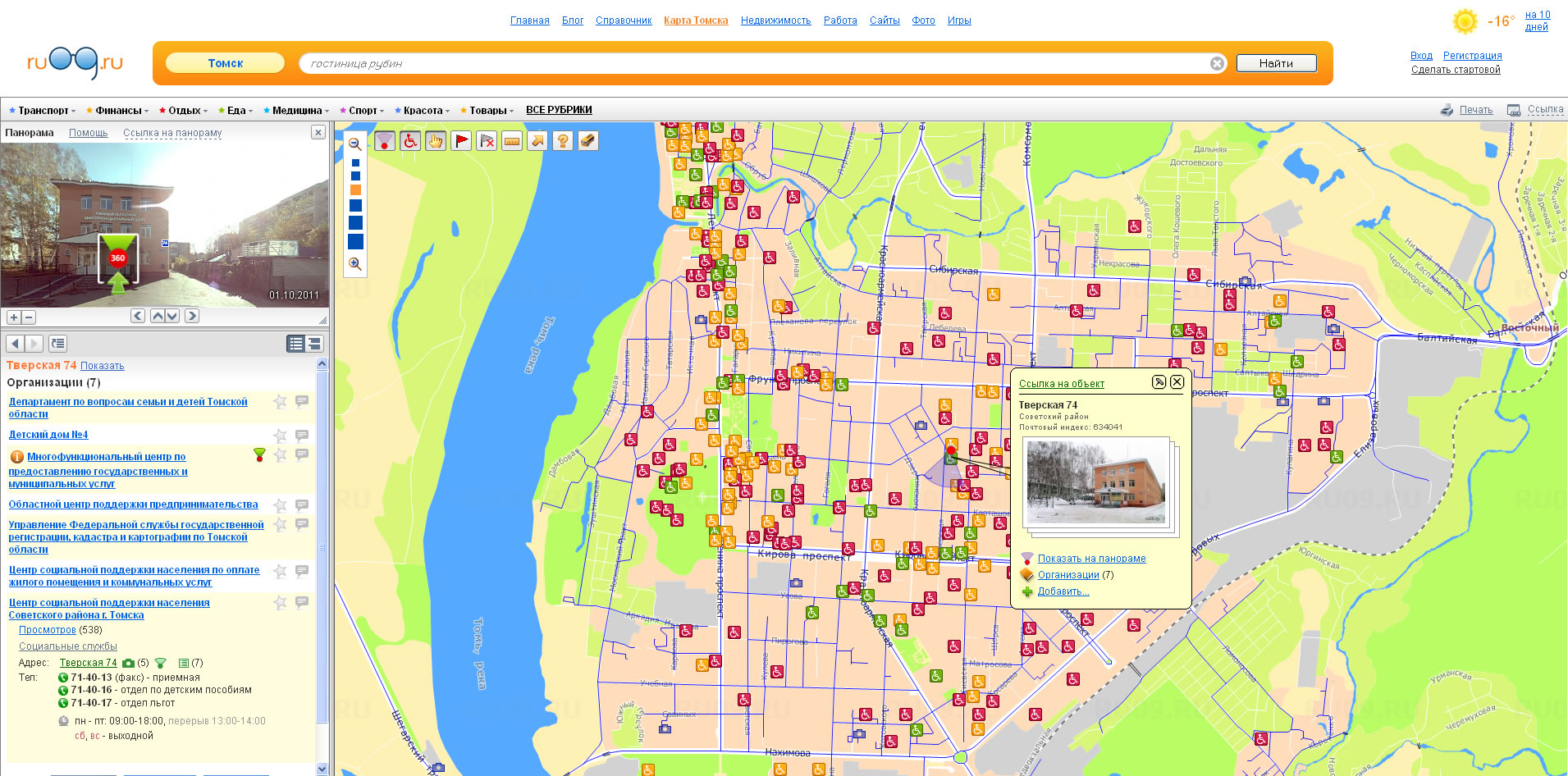Screen dimensions: 1568x776
Task: Toggle wheelchair accessibility layer on map
Action: coord(410,141)
